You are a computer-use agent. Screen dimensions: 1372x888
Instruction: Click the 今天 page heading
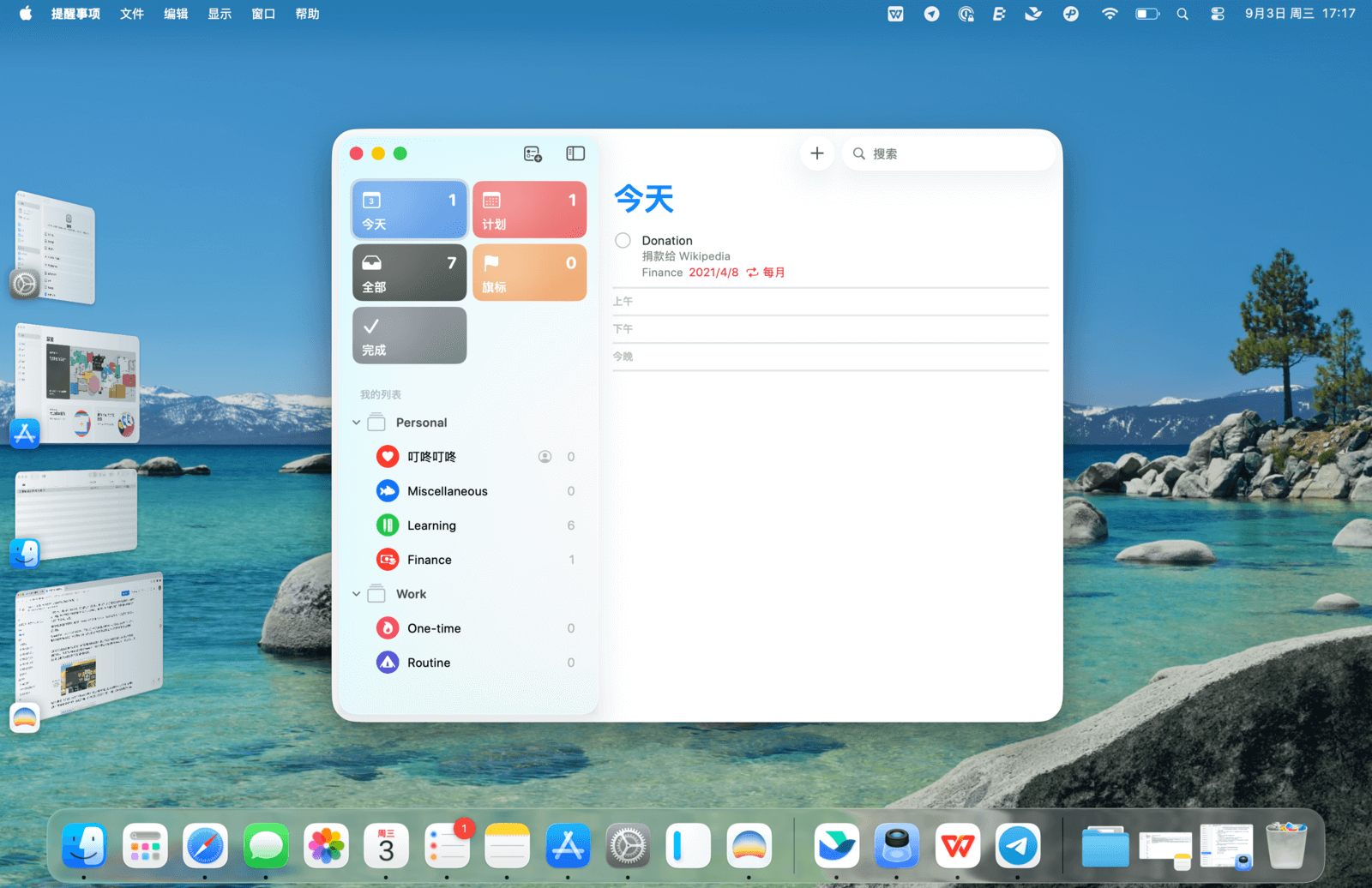click(644, 199)
